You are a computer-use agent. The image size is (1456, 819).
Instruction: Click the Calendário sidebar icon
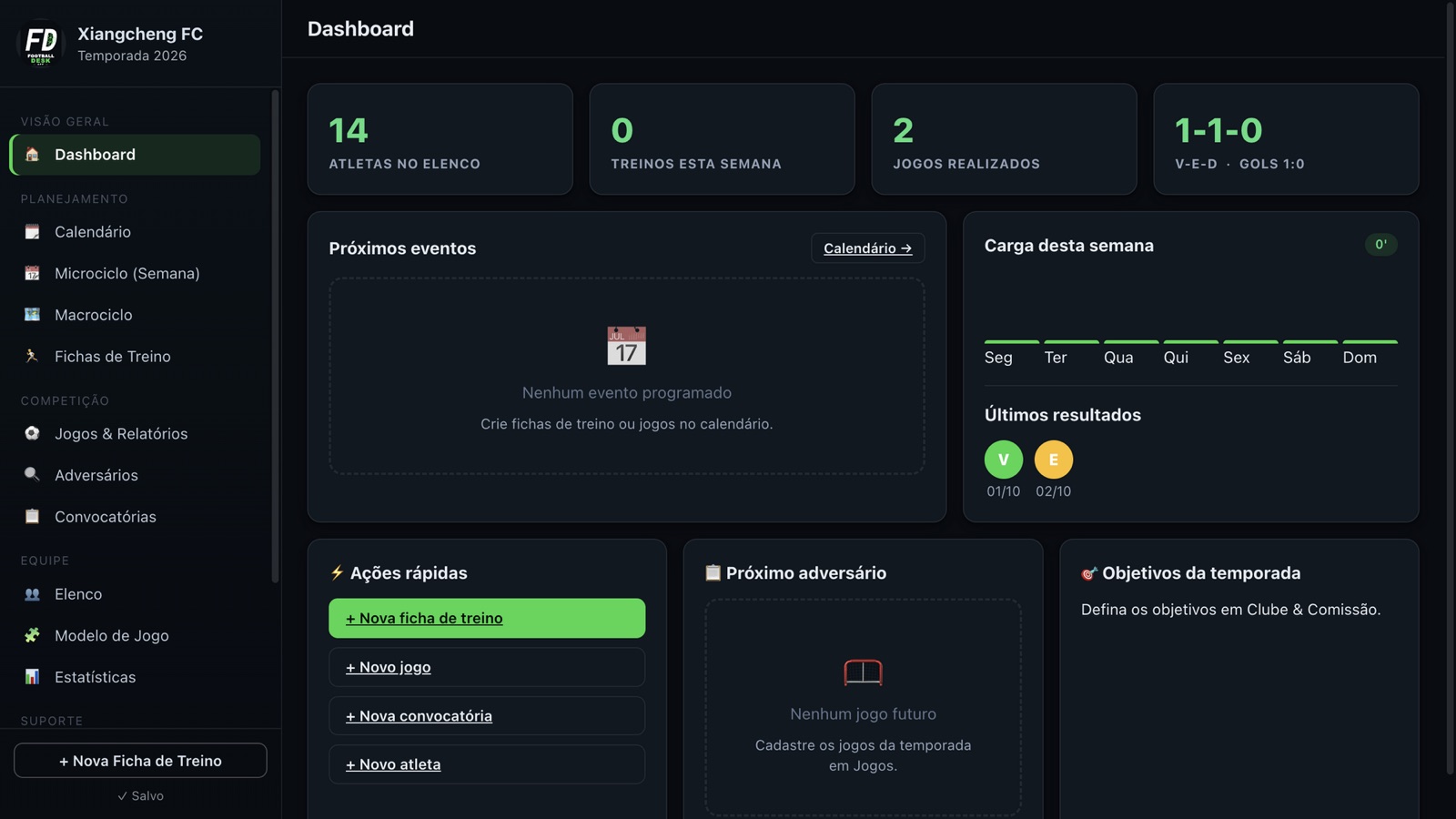(32, 232)
